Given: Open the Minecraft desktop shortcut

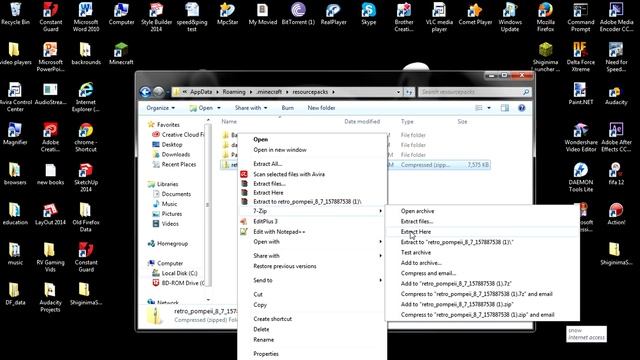Looking at the screenshot, I should coord(121,53).
